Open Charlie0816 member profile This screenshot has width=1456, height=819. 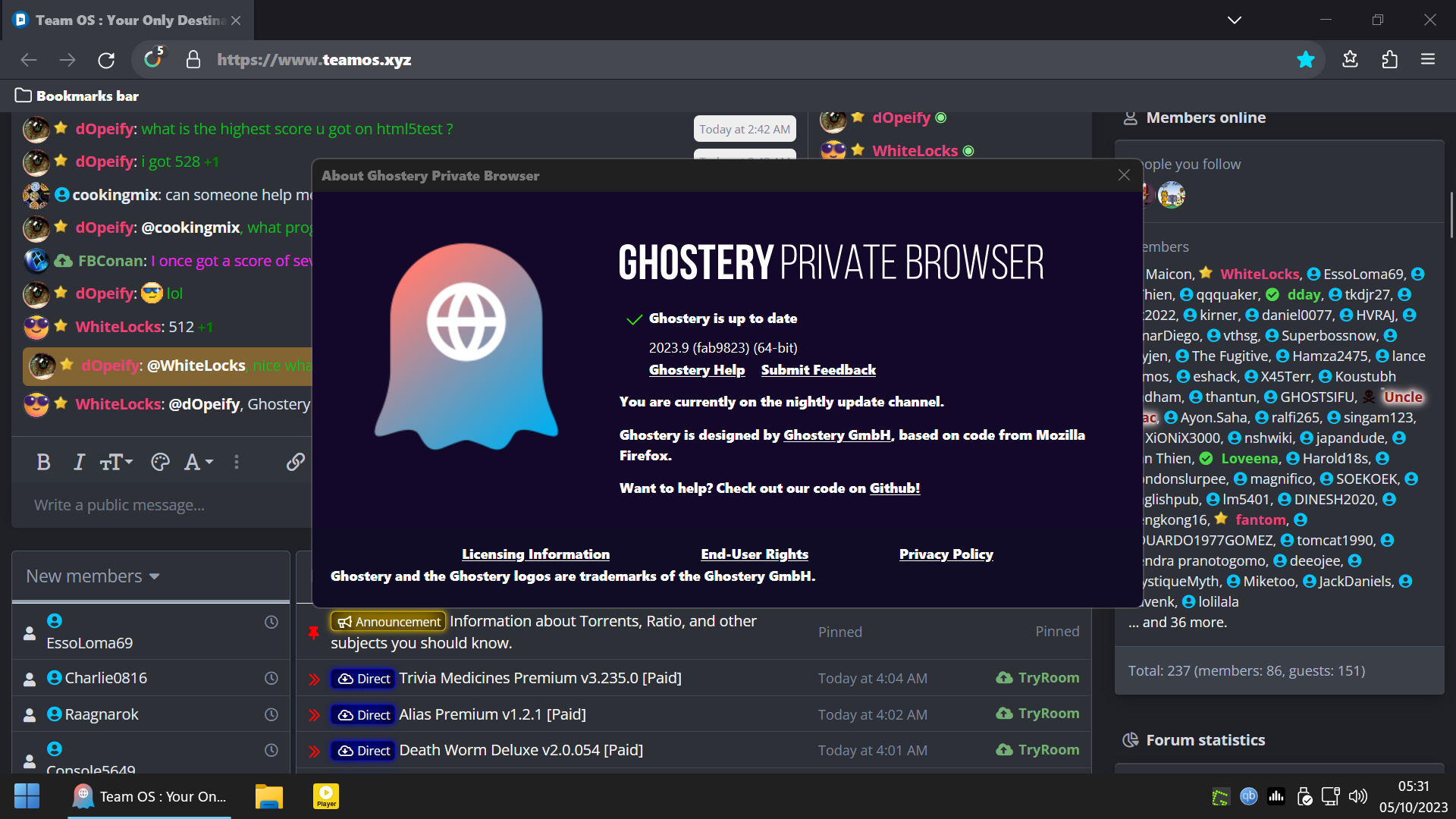click(105, 678)
